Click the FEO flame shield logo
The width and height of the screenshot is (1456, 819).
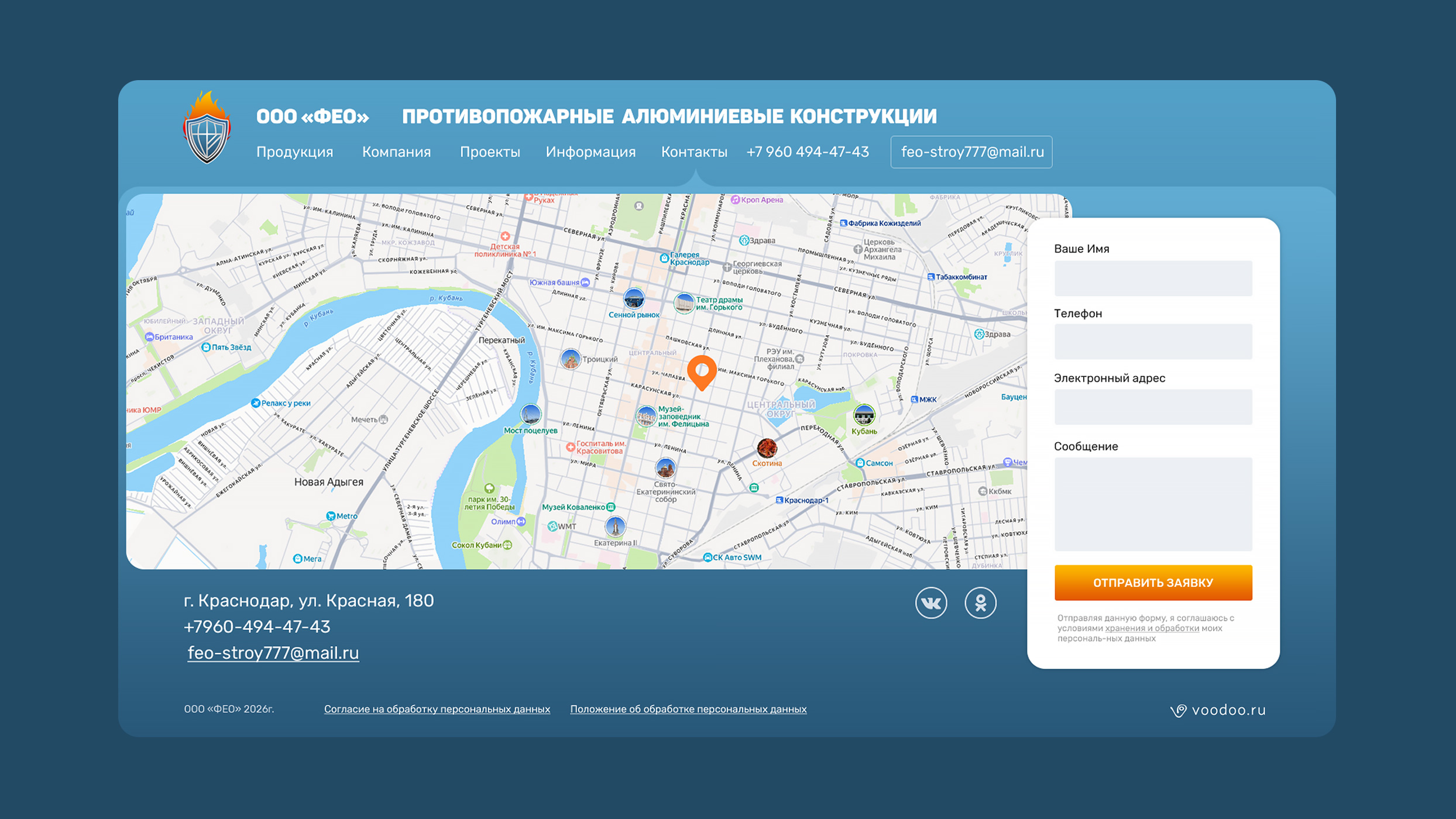[x=207, y=128]
